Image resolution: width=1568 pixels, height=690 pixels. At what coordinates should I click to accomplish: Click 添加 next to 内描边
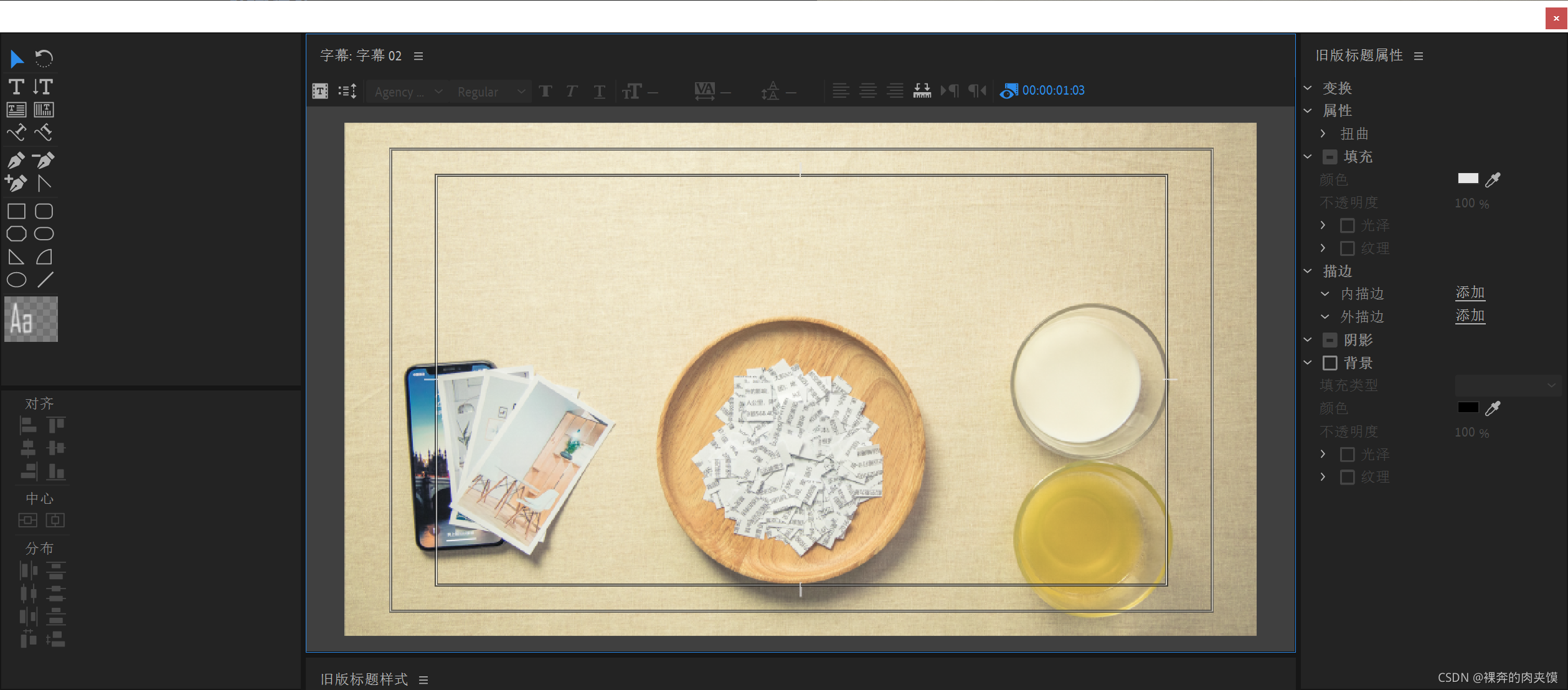pyautogui.click(x=1470, y=293)
